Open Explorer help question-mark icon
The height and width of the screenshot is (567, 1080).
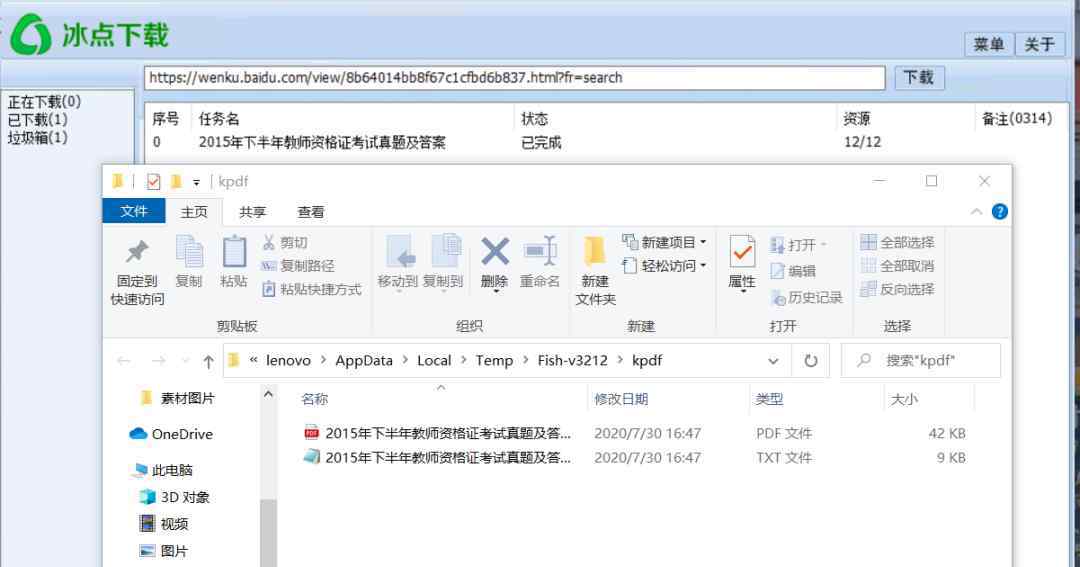click(999, 212)
